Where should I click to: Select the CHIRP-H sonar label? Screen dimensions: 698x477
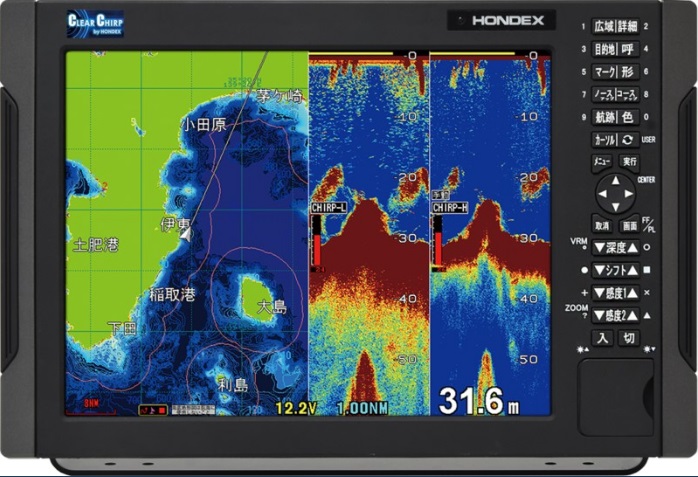point(450,208)
